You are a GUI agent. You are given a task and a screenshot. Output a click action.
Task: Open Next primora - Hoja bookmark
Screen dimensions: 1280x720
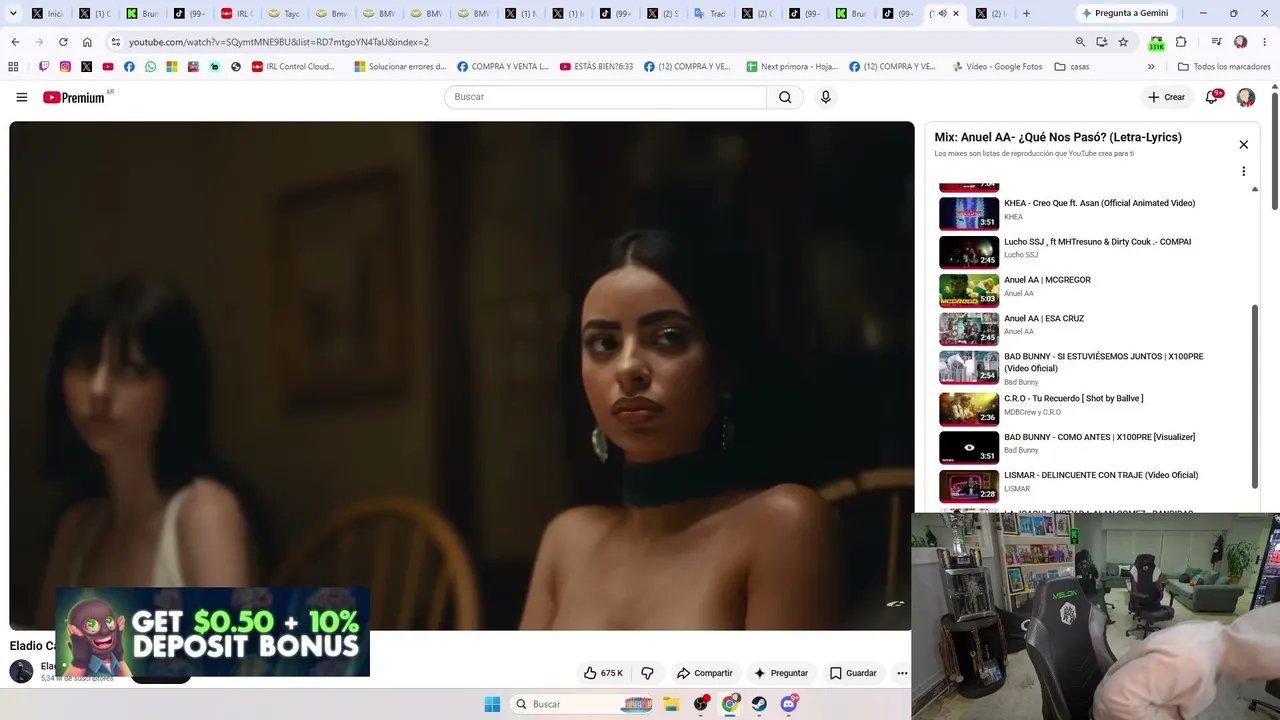click(792, 67)
